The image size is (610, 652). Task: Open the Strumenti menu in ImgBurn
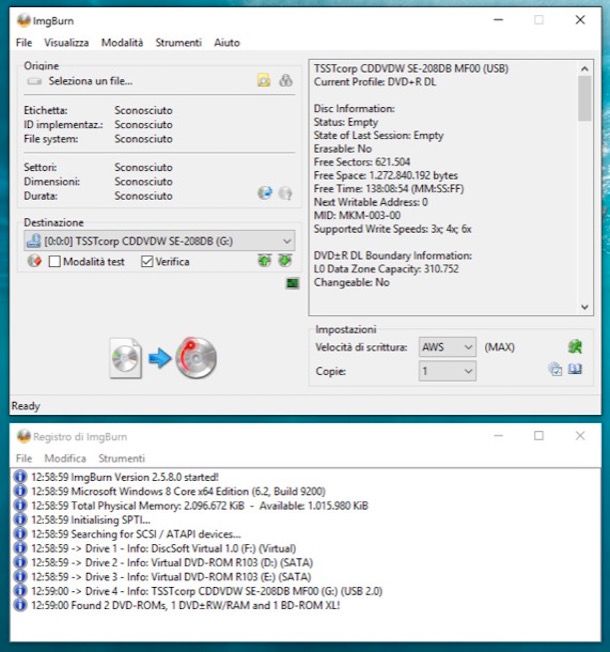tap(178, 43)
